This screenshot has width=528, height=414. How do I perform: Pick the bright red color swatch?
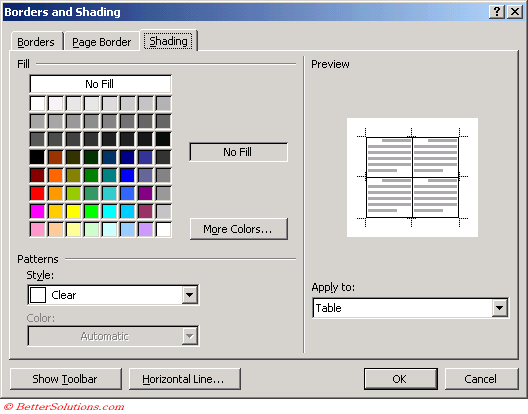coord(37,193)
